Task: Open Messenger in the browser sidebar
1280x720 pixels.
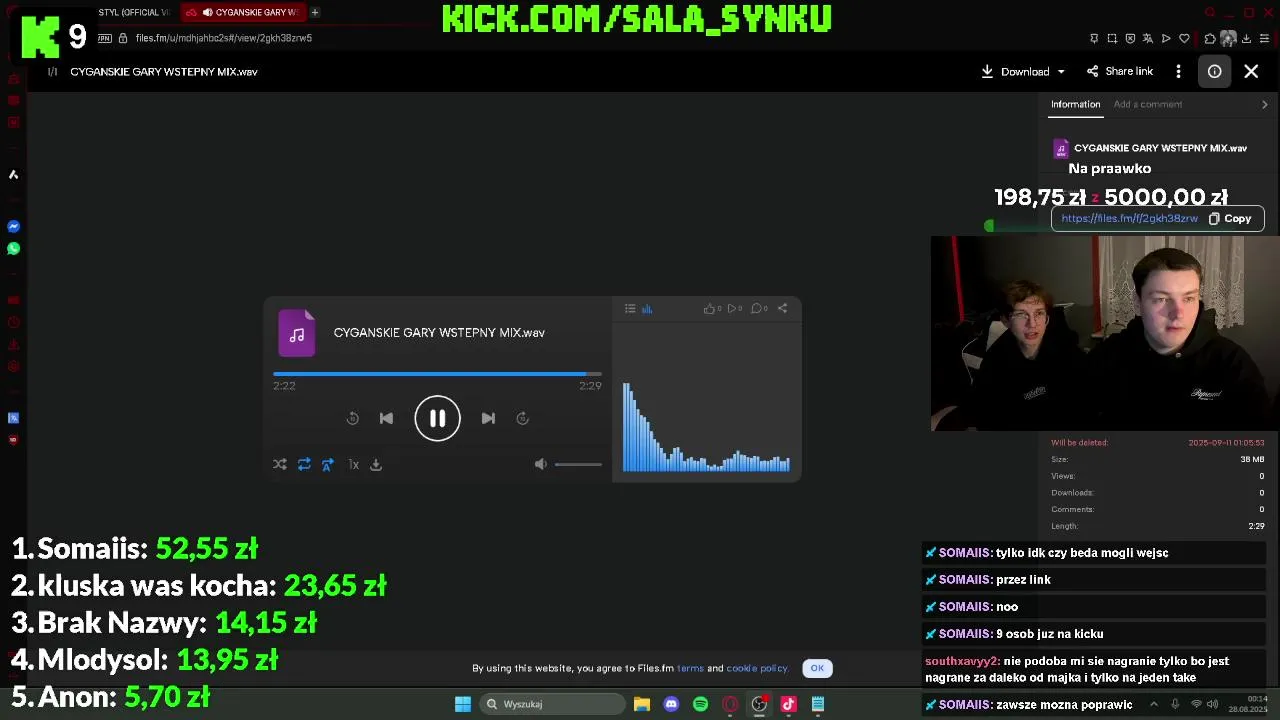Action: click(13, 226)
